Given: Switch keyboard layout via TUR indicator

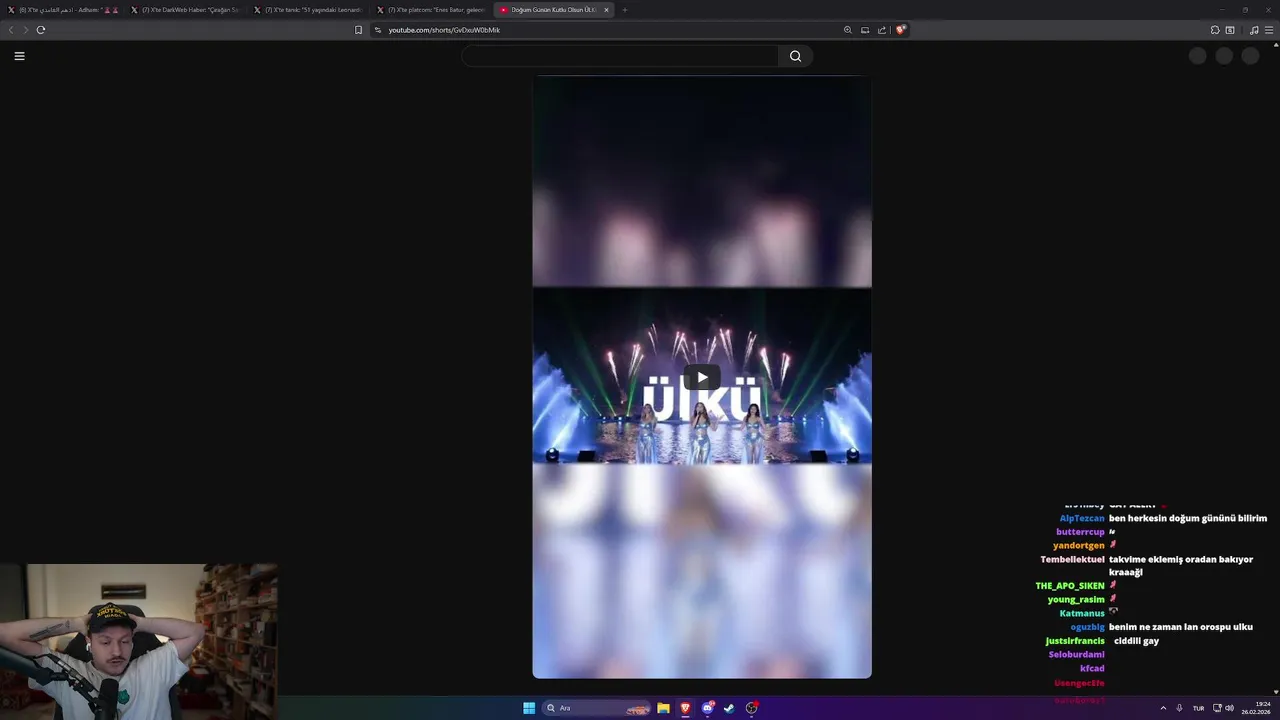Looking at the screenshot, I should [x=1198, y=708].
